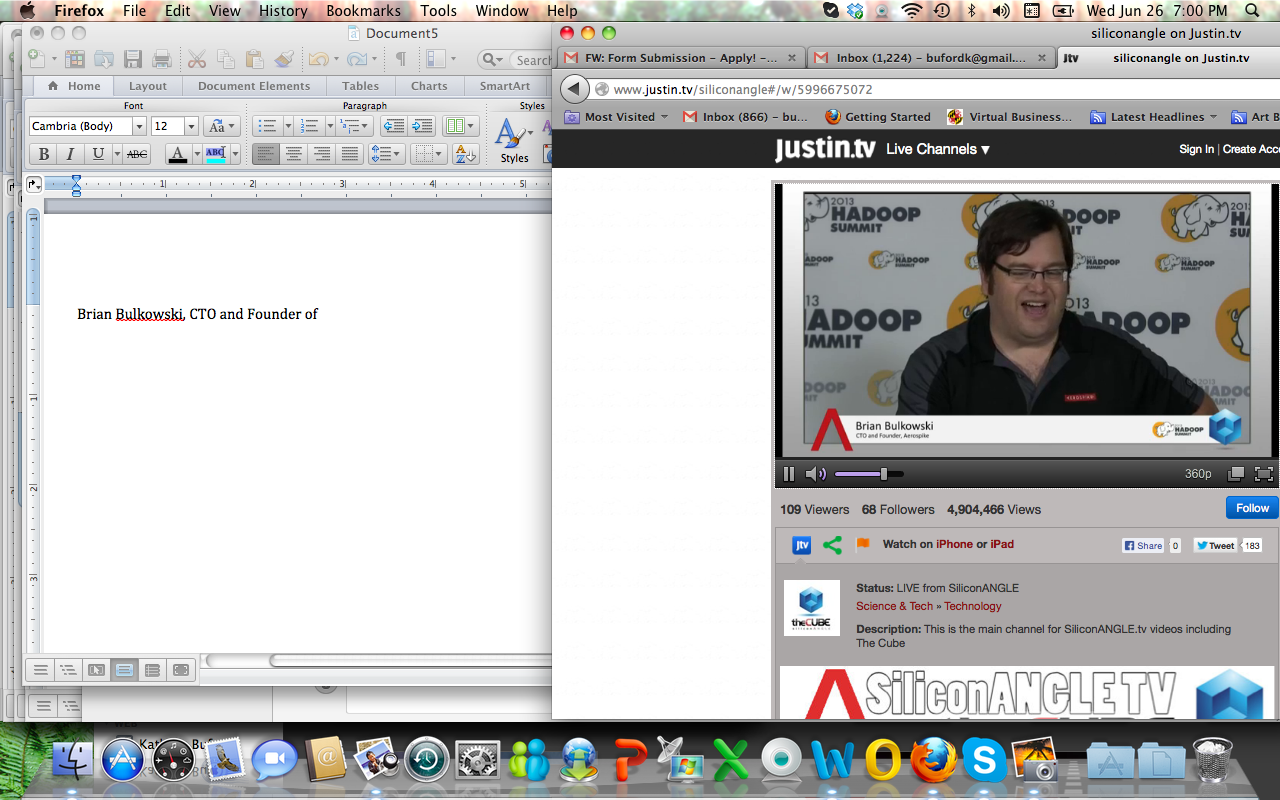Open the Cambria (Body) font name dropdown

tap(140, 127)
